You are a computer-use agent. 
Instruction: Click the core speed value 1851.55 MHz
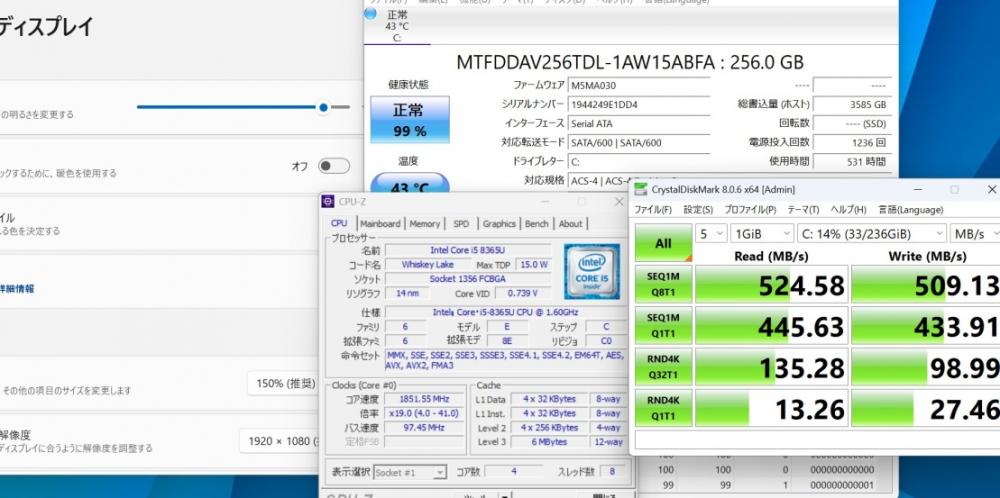423,399
